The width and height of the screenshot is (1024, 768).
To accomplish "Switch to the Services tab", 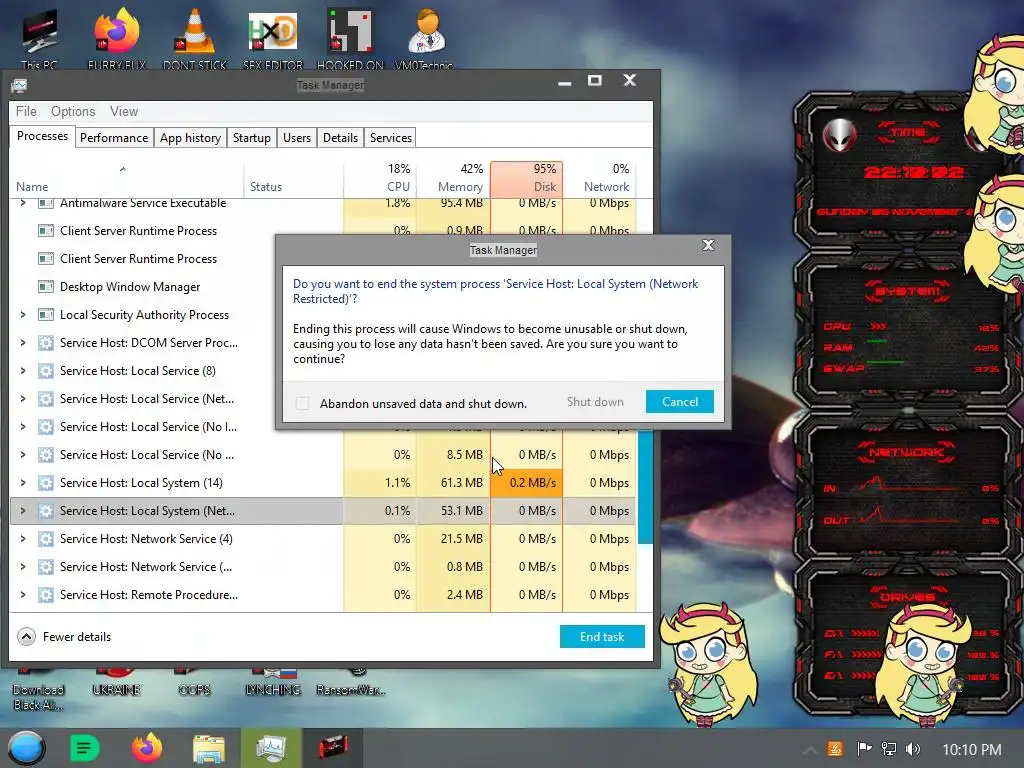I will [391, 138].
